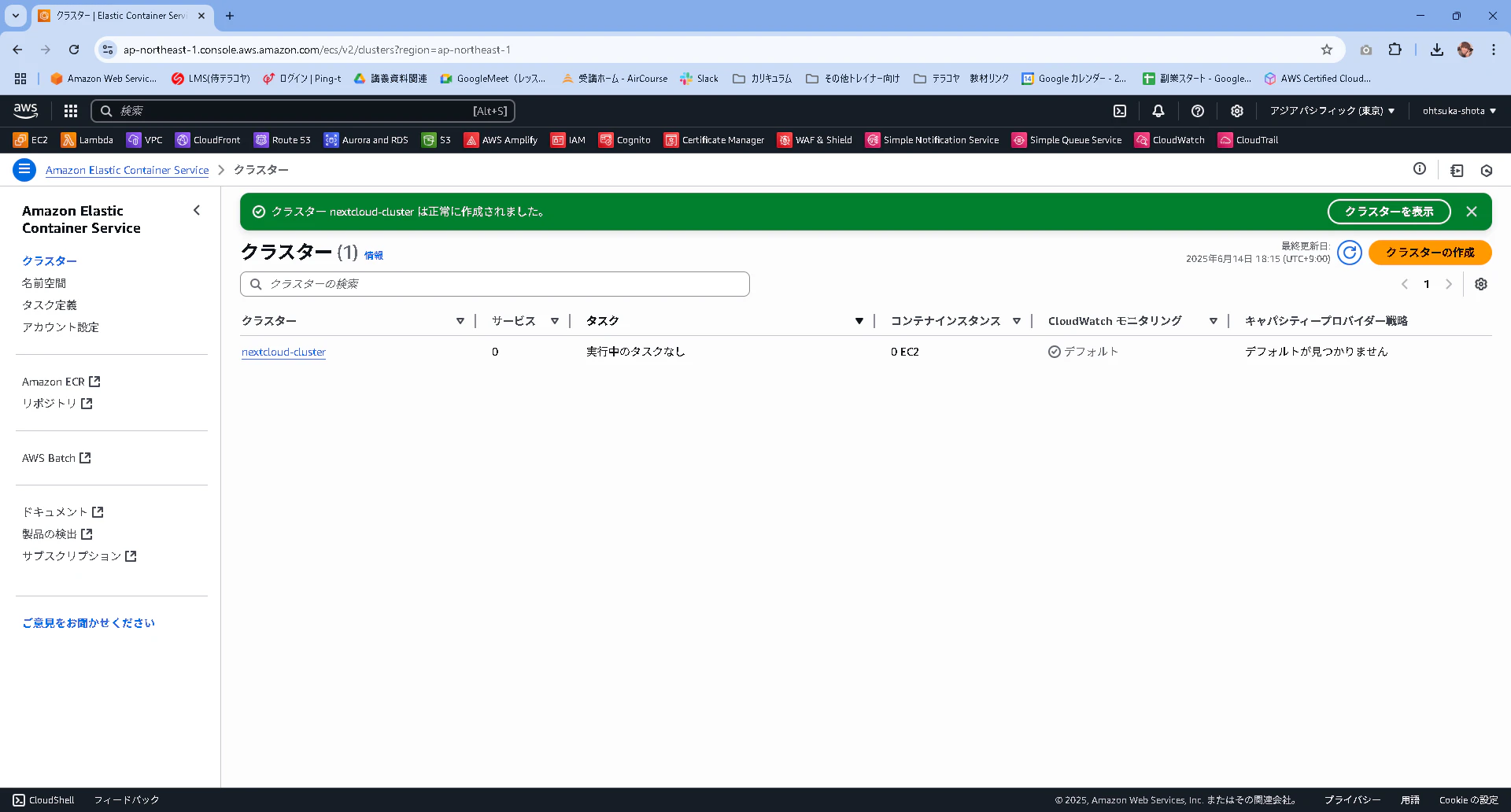1511x812 pixels.
Task: Open the Cookie の設定 footer link
Action: point(1469,800)
